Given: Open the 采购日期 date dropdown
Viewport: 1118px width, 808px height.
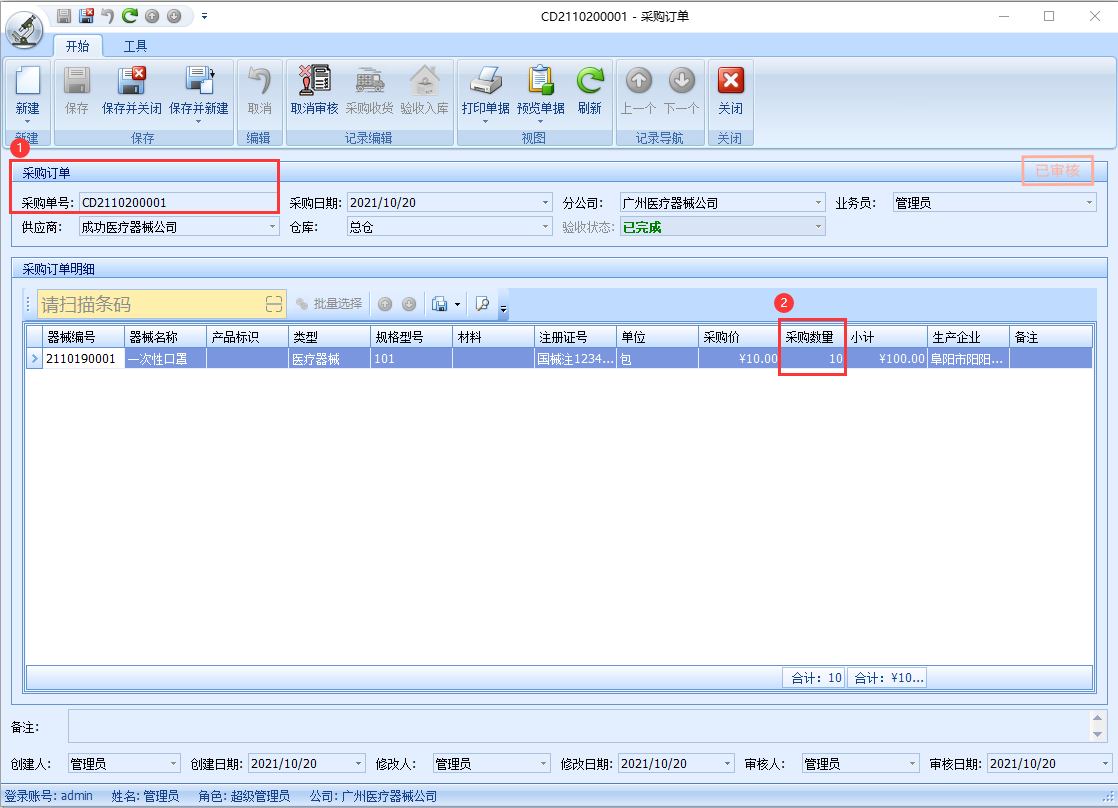Looking at the screenshot, I should (545, 203).
